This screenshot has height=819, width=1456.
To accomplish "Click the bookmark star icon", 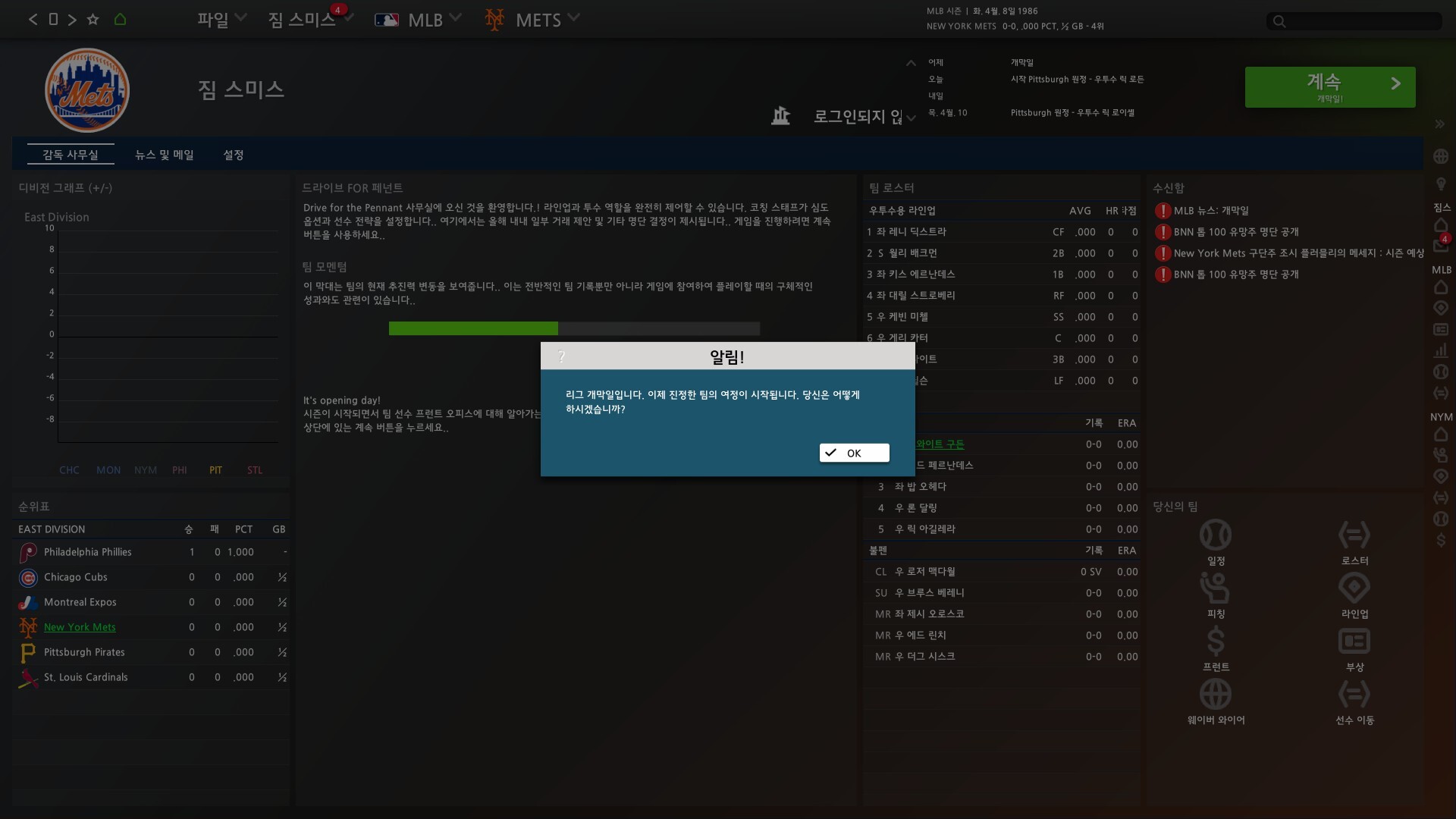I will pyautogui.click(x=93, y=20).
